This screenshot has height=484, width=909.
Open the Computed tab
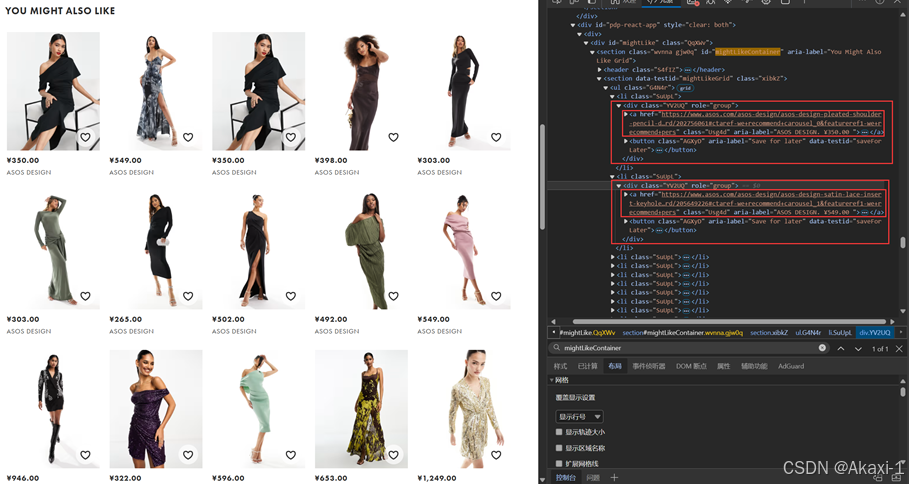coord(587,366)
